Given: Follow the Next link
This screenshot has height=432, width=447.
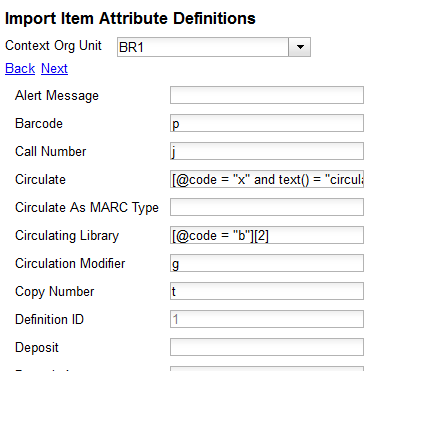Looking at the screenshot, I should (x=54, y=69).
